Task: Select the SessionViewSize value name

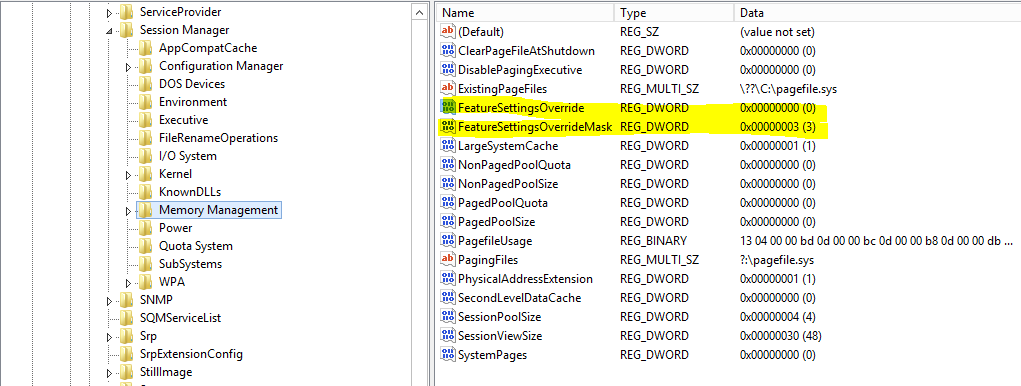Action: (500, 336)
